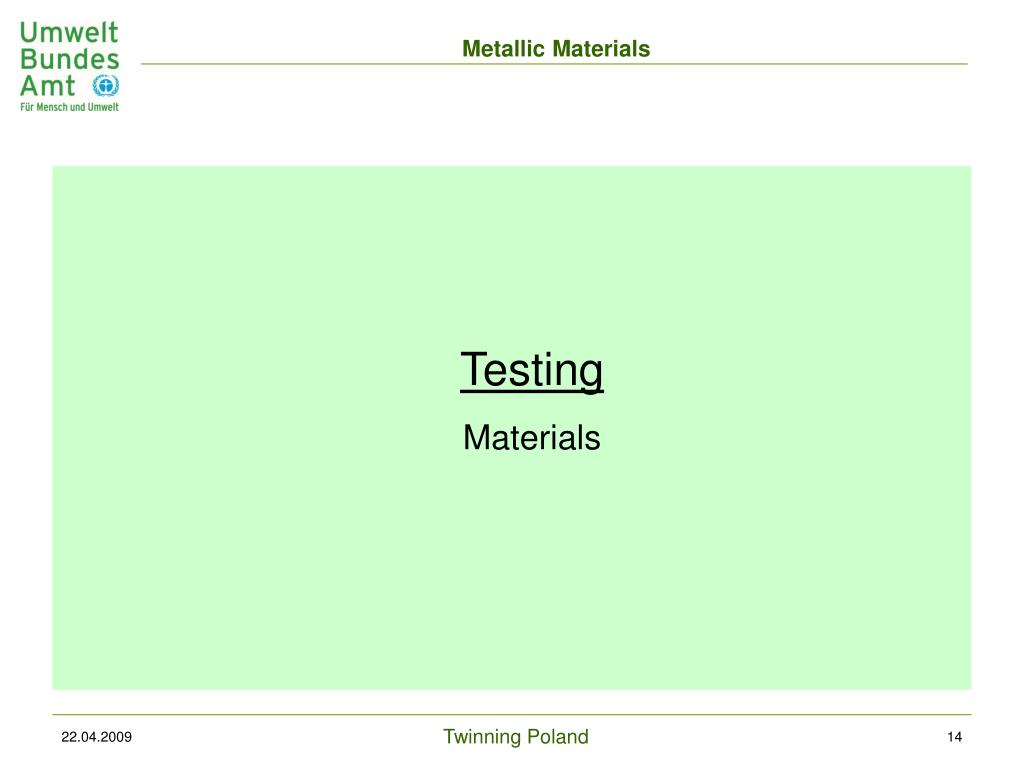
Task: Click the word Metallic in slide title
Action: tap(504, 49)
